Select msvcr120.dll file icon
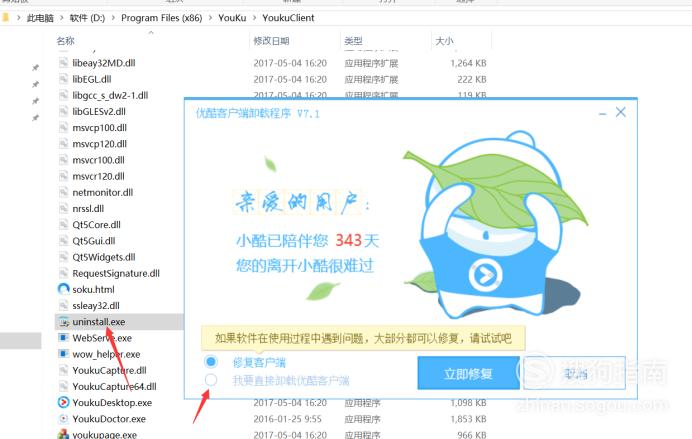 64,176
